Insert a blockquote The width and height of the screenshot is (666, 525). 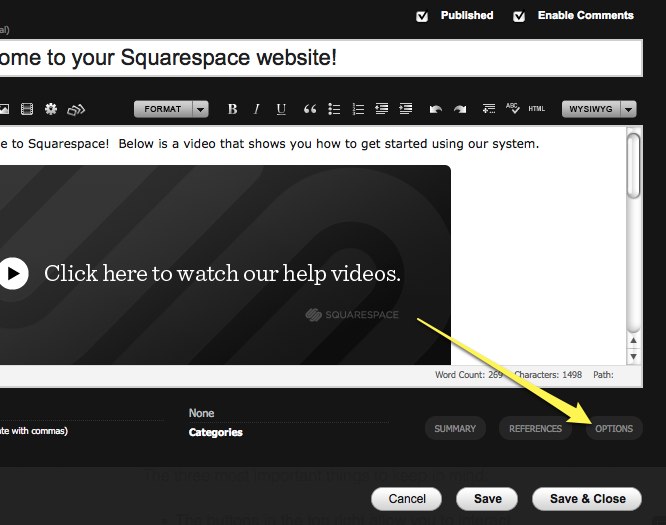(x=310, y=109)
